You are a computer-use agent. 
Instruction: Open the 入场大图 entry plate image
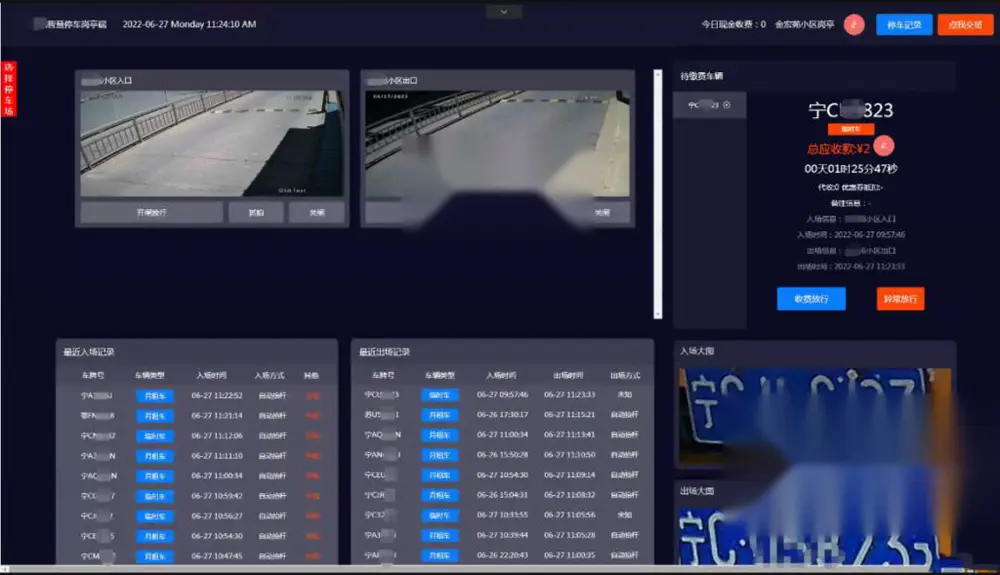[x=814, y=418]
